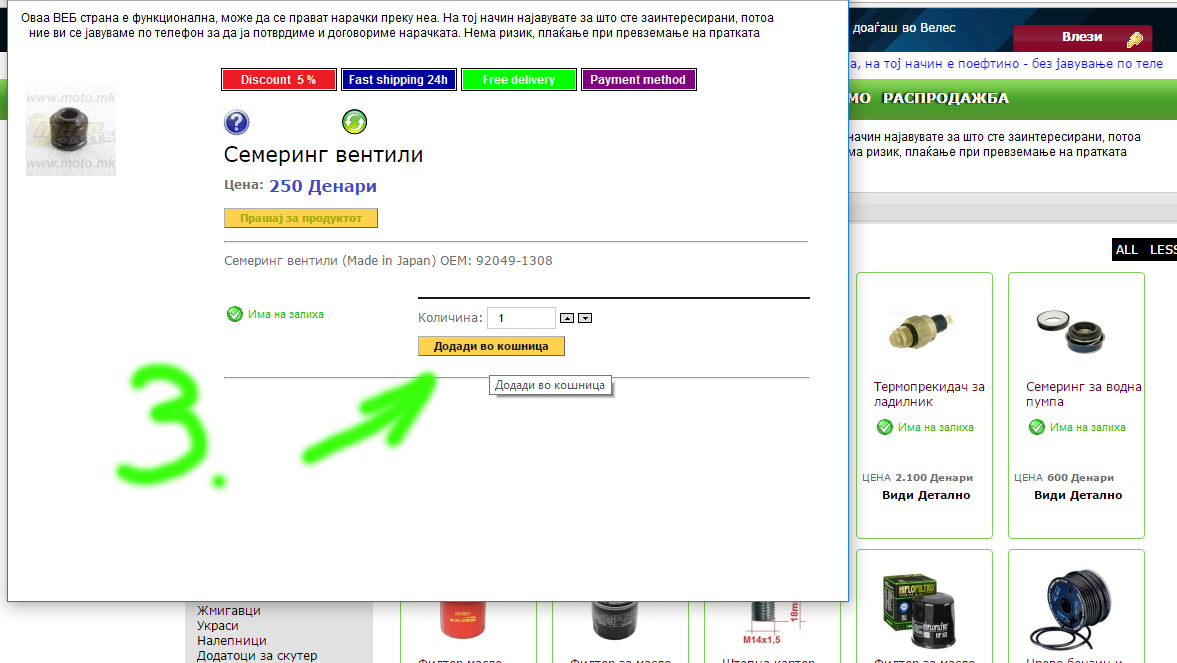Click the blue question mark help icon
The image size is (1177, 663).
point(236,122)
